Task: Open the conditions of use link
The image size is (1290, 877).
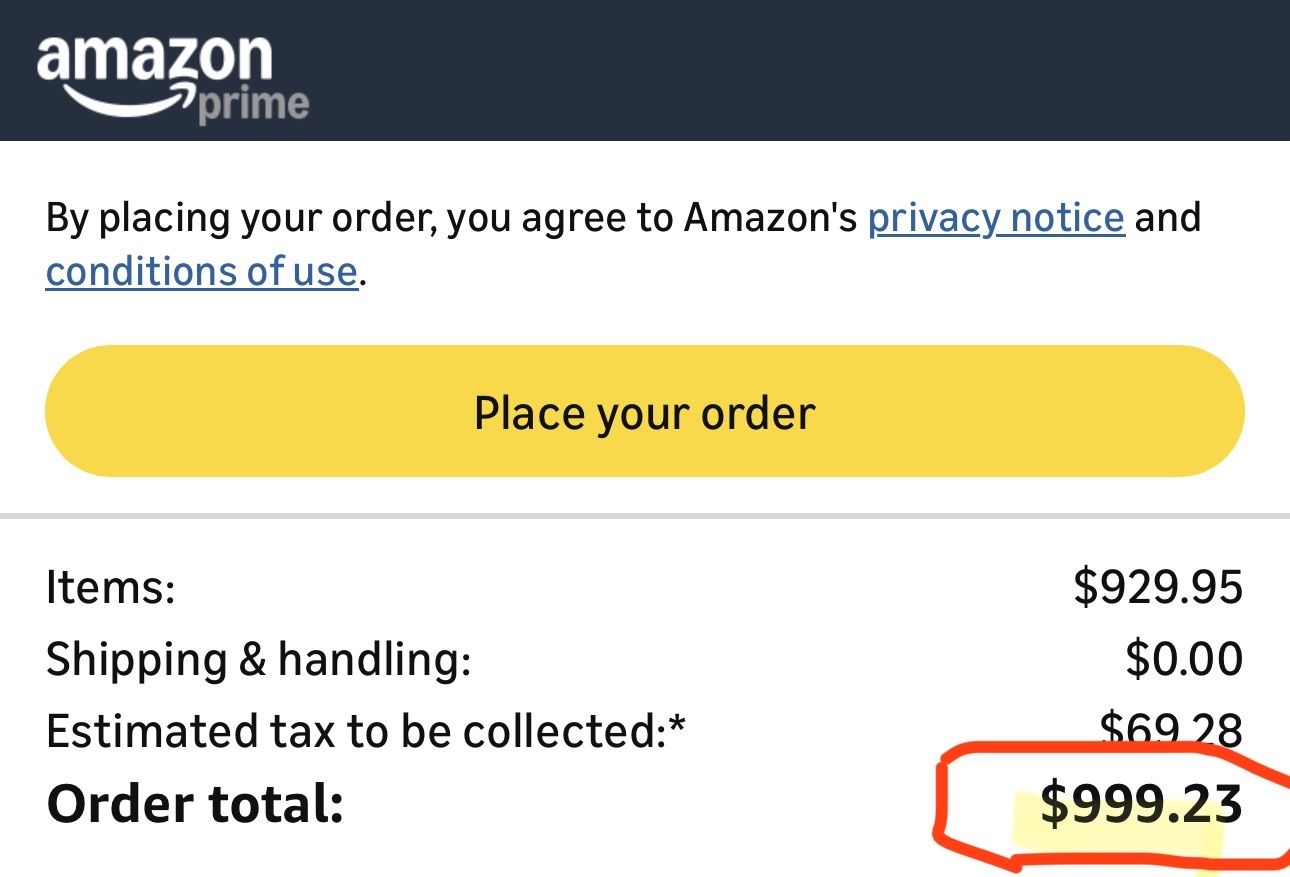Action: pos(201,272)
